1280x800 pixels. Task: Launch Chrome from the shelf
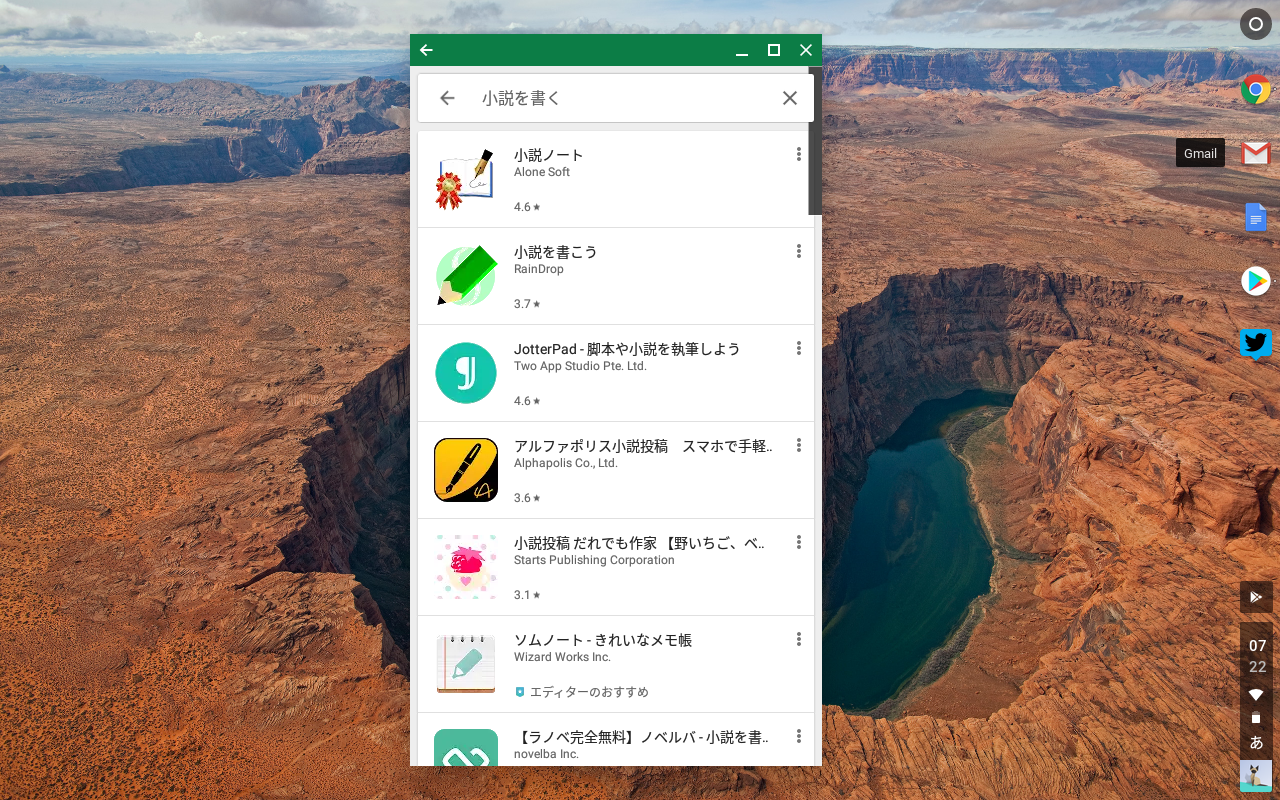click(x=1256, y=90)
